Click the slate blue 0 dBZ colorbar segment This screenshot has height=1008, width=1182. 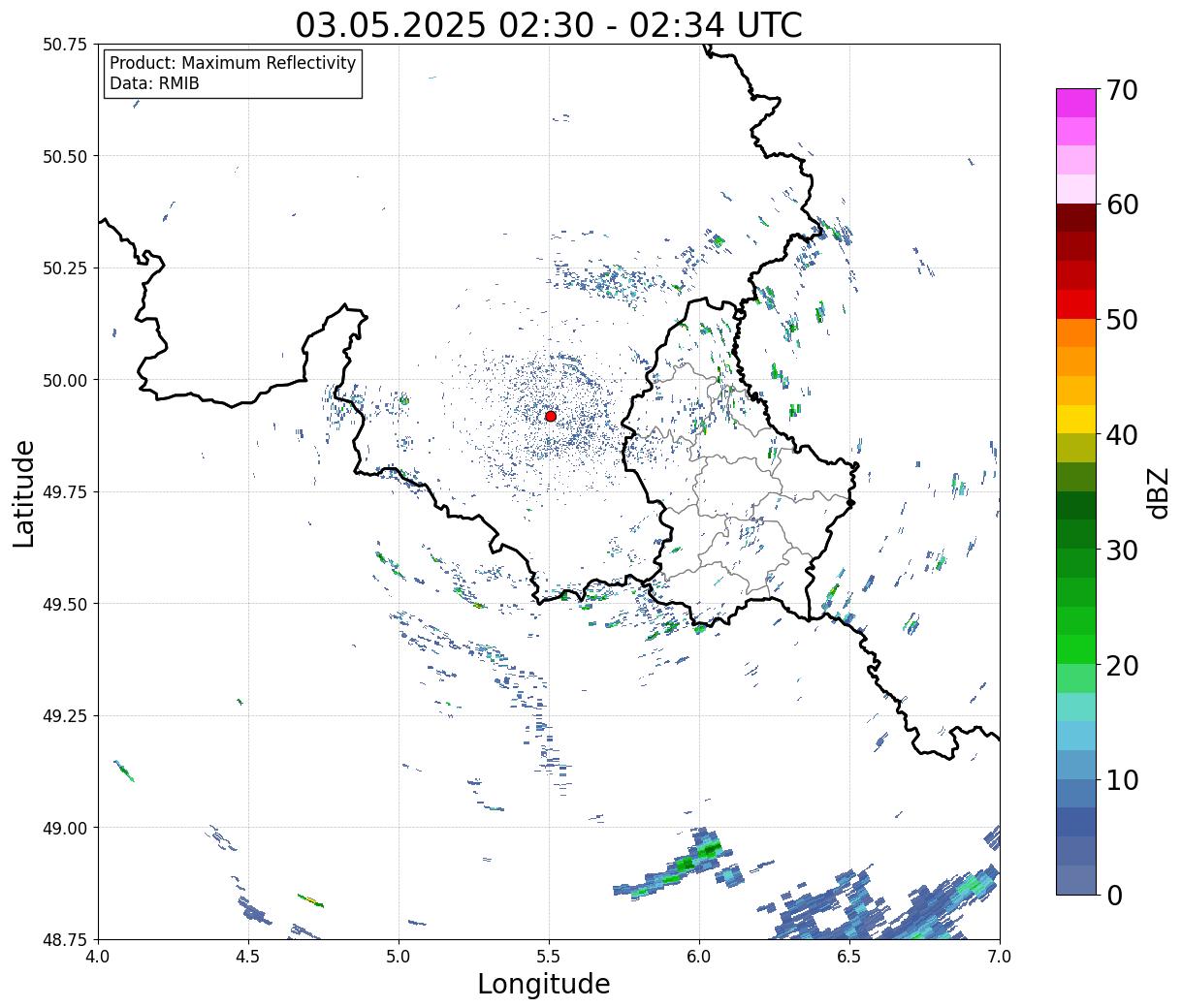1076,879
